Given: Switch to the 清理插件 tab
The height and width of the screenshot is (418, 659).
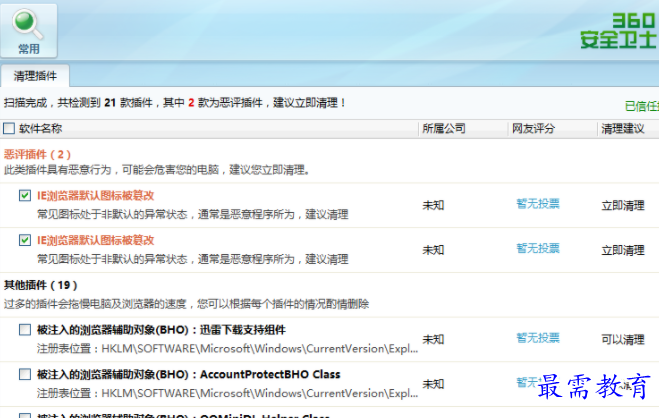Looking at the screenshot, I should tap(35, 76).
